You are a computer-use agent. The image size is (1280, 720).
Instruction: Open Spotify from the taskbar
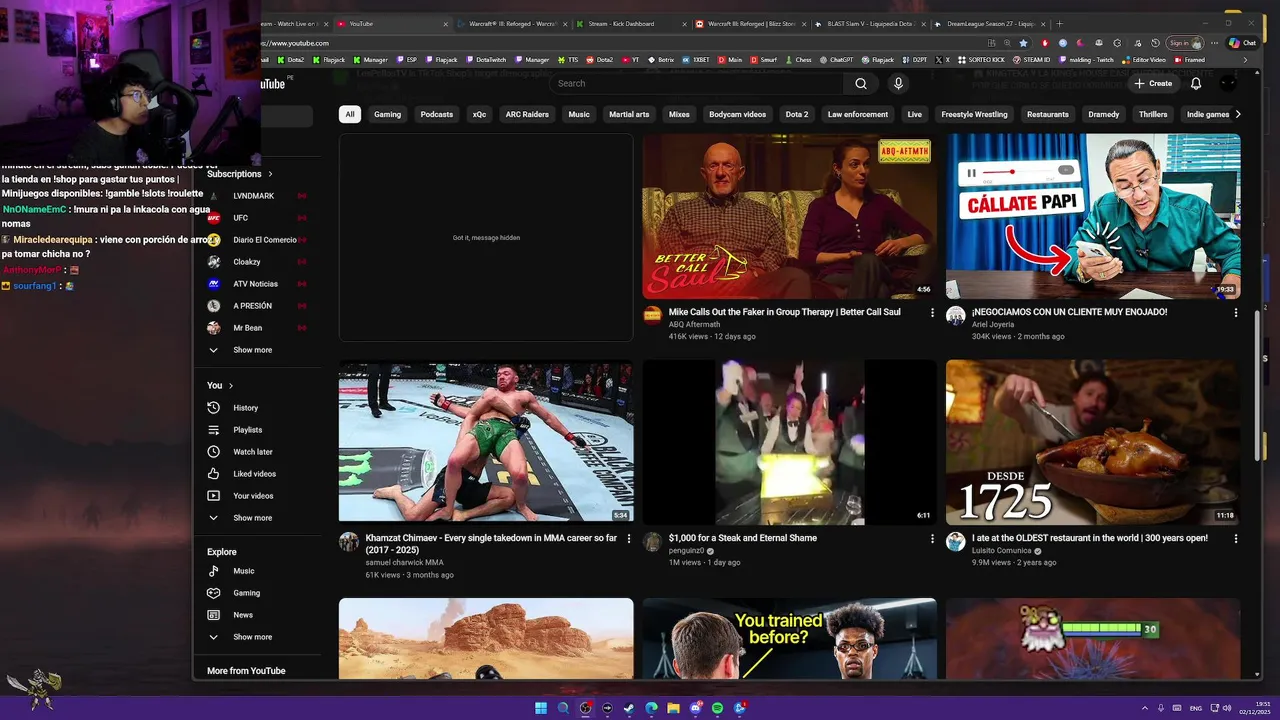(x=717, y=708)
